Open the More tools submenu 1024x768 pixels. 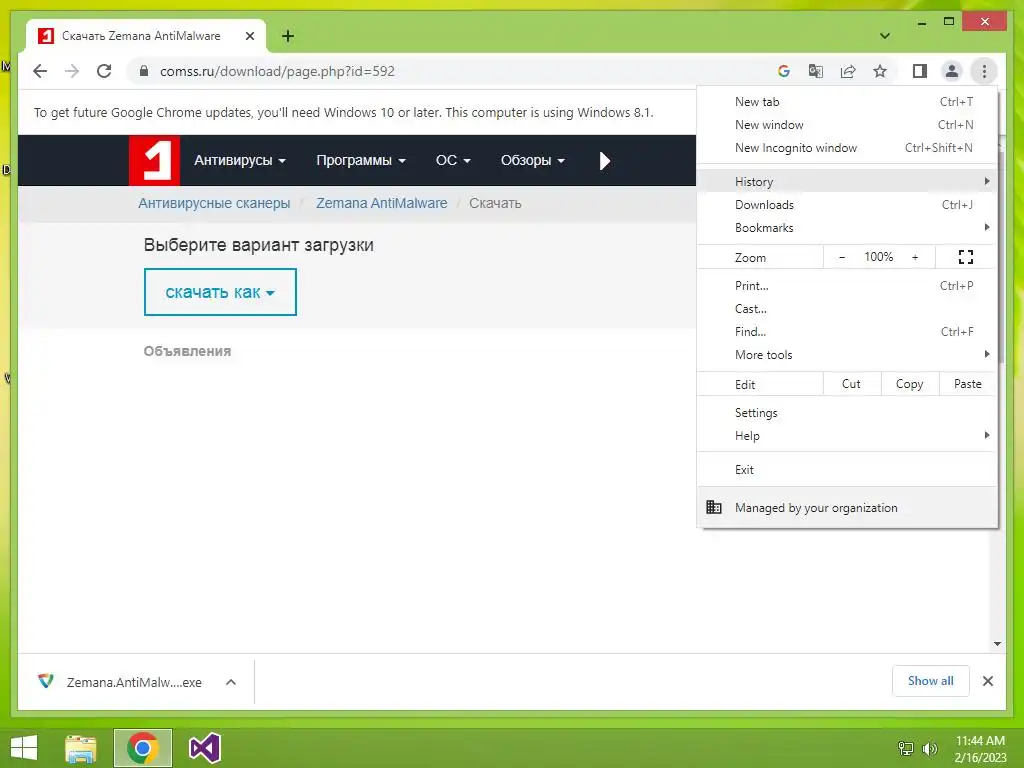[847, 355]
